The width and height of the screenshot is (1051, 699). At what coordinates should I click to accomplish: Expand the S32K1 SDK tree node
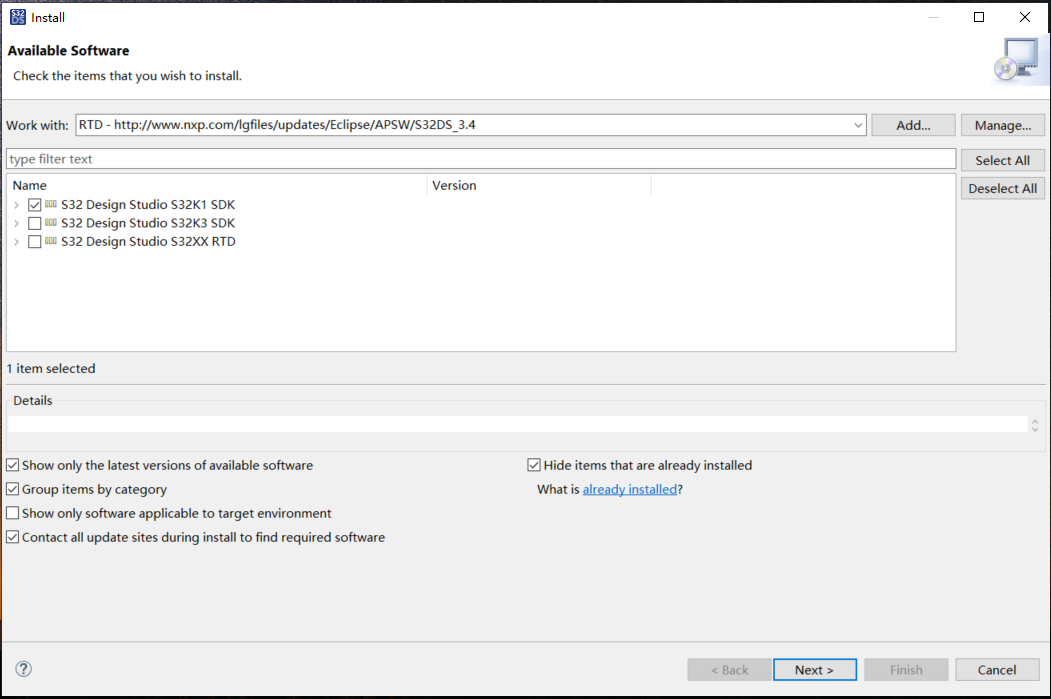[17, 205]
